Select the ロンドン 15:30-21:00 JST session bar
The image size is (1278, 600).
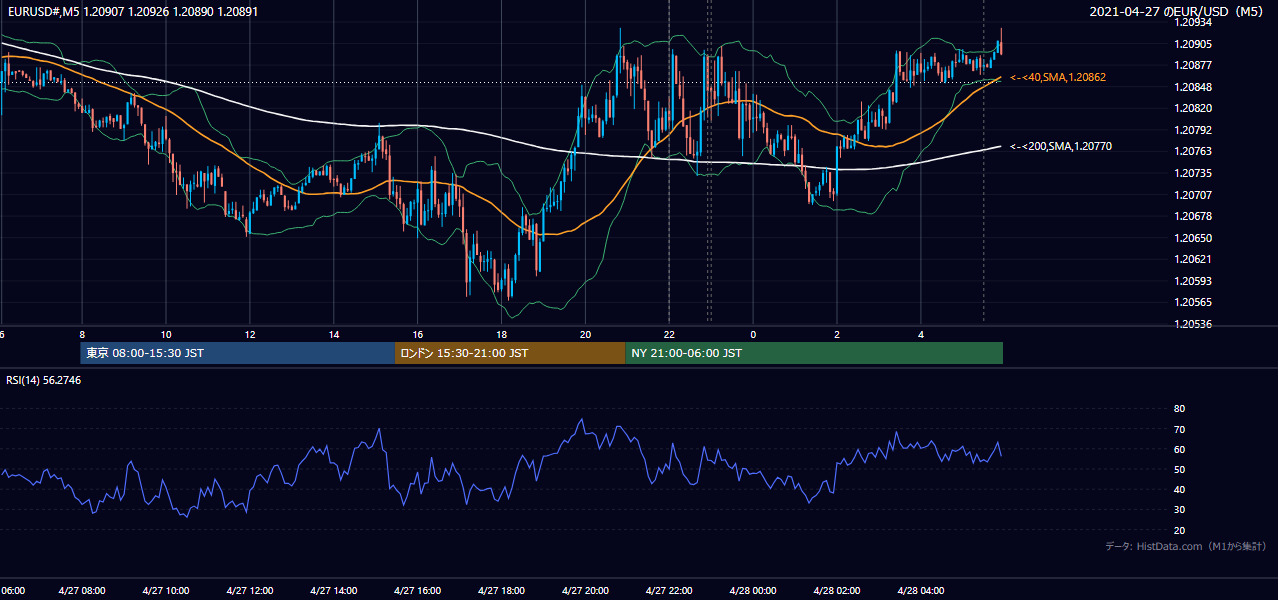pyautogui.click(x=510, y=353)
